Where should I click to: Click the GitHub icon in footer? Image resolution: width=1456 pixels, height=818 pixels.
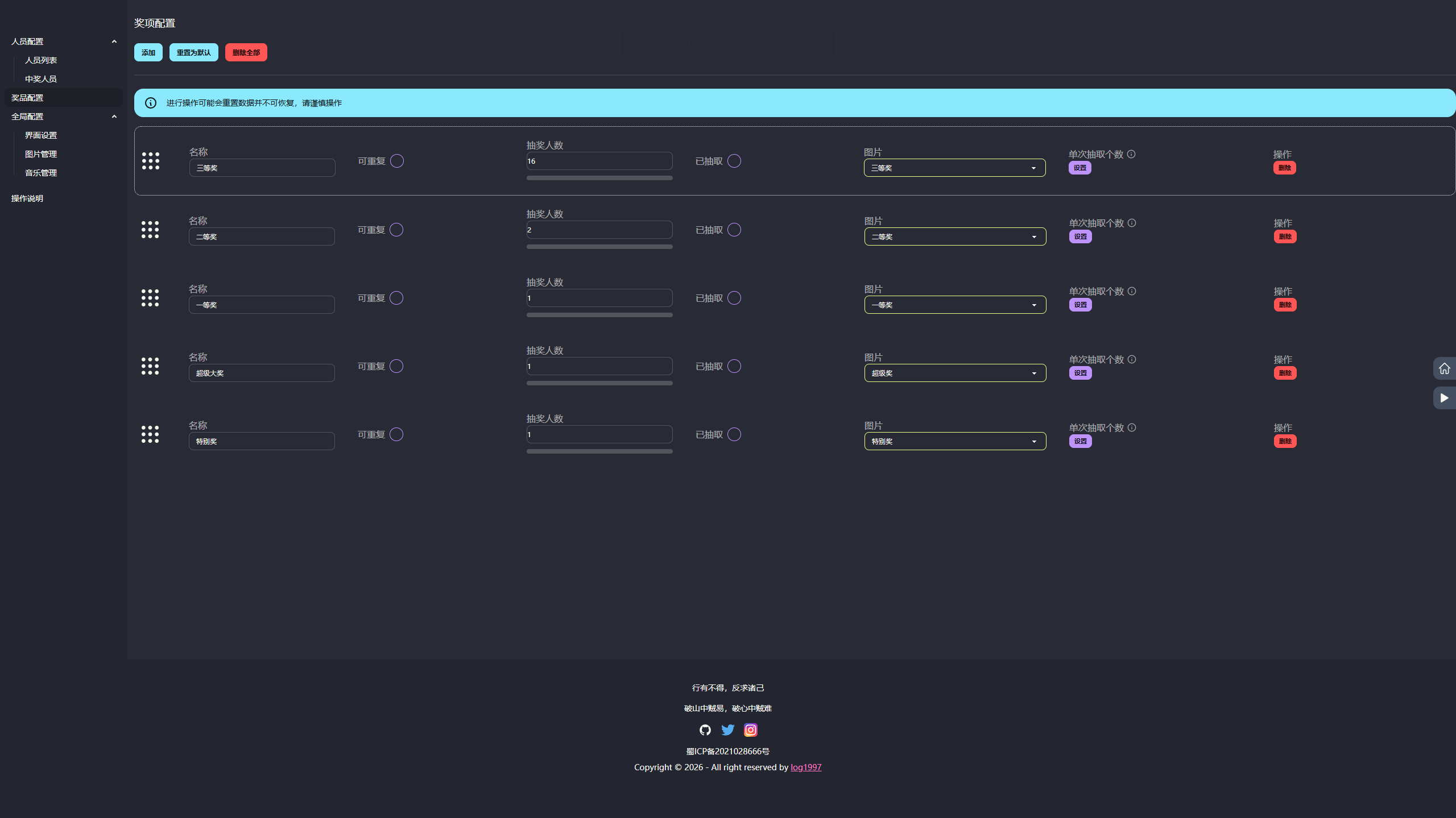pyautogui.click(x=705, y=730)
